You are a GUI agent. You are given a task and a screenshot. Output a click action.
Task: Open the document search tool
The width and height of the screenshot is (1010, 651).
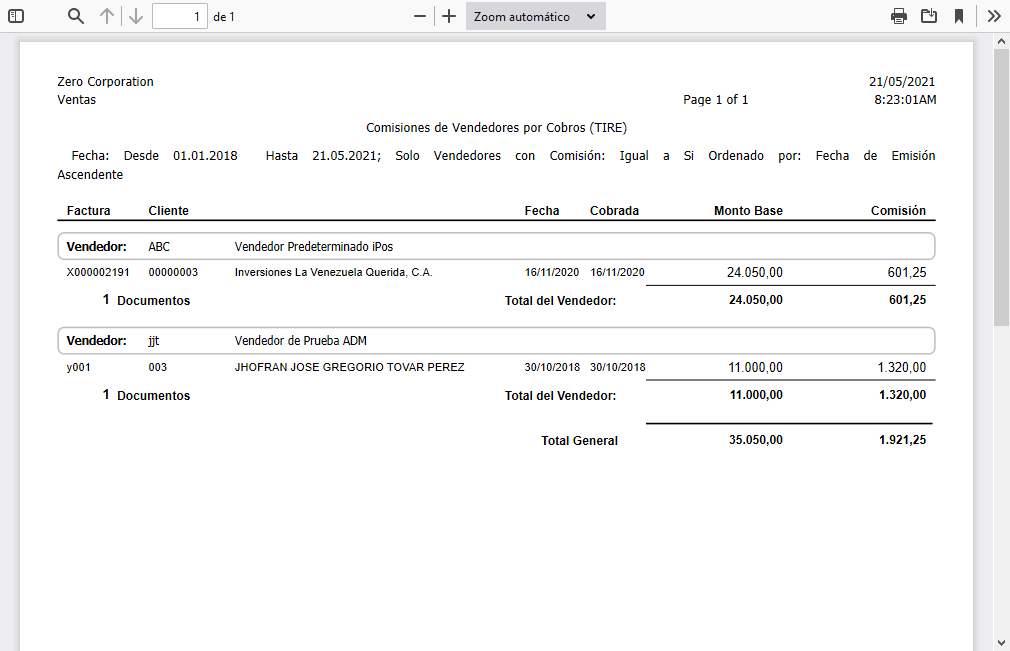75,16
